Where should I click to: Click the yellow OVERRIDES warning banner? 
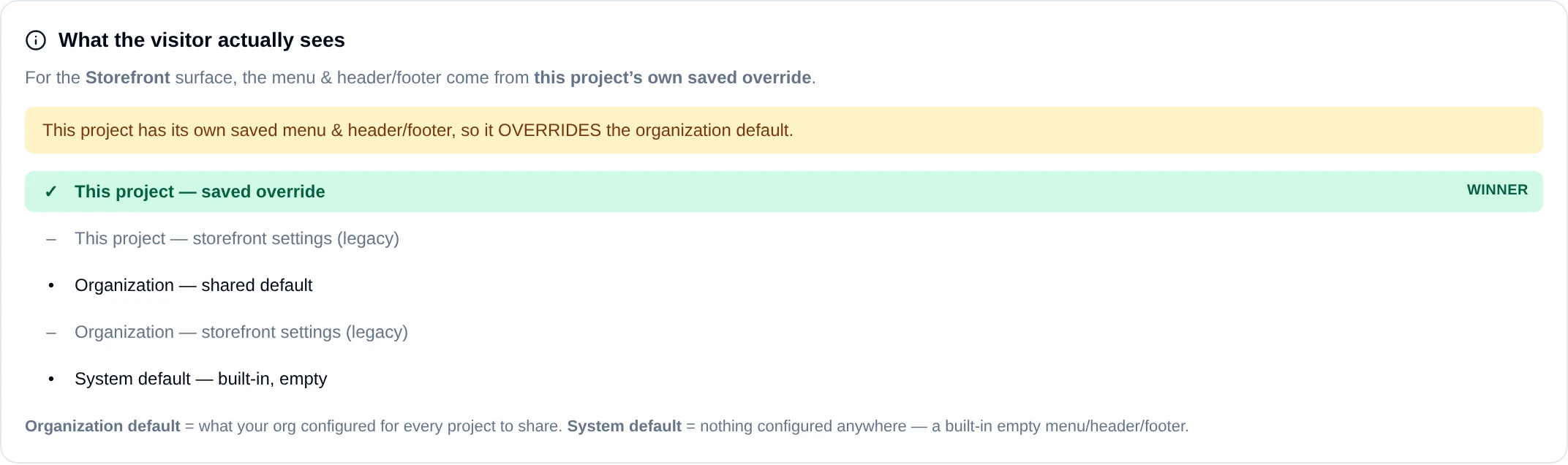784,130
